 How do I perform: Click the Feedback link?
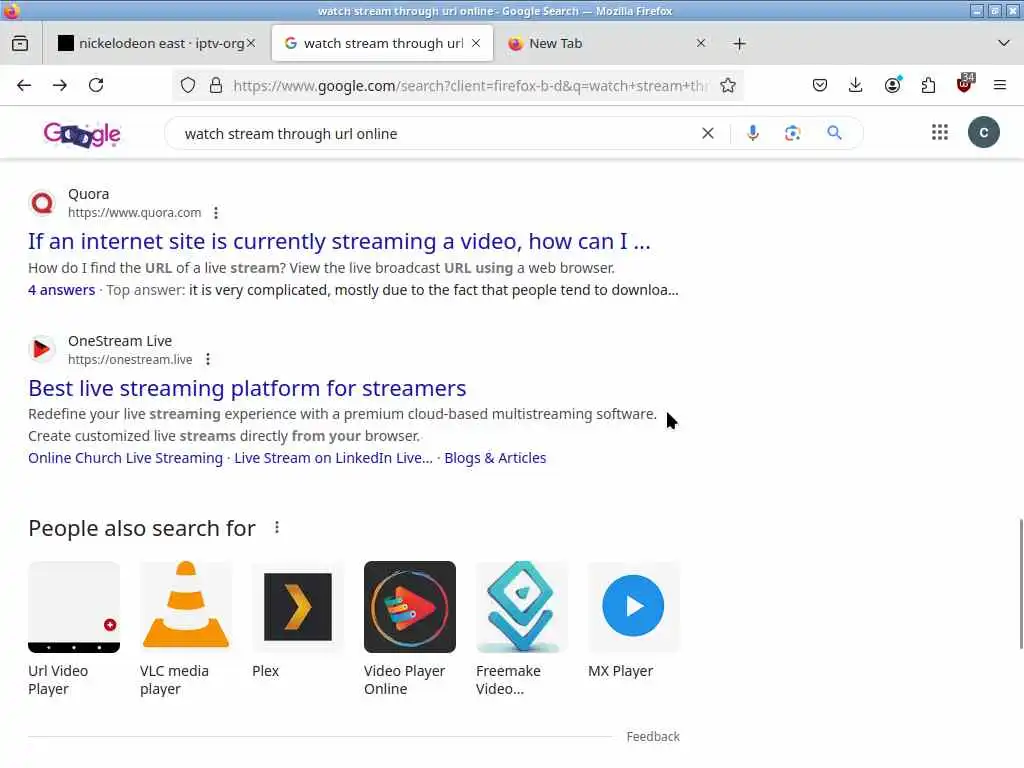point(653,737)
